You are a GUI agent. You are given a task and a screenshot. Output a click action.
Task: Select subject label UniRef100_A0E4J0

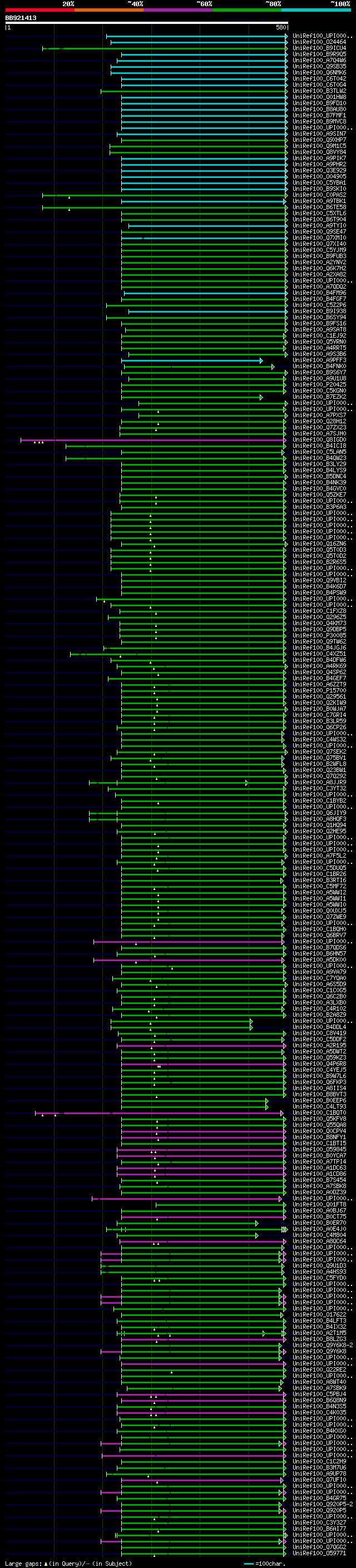tap(319, 1229)
